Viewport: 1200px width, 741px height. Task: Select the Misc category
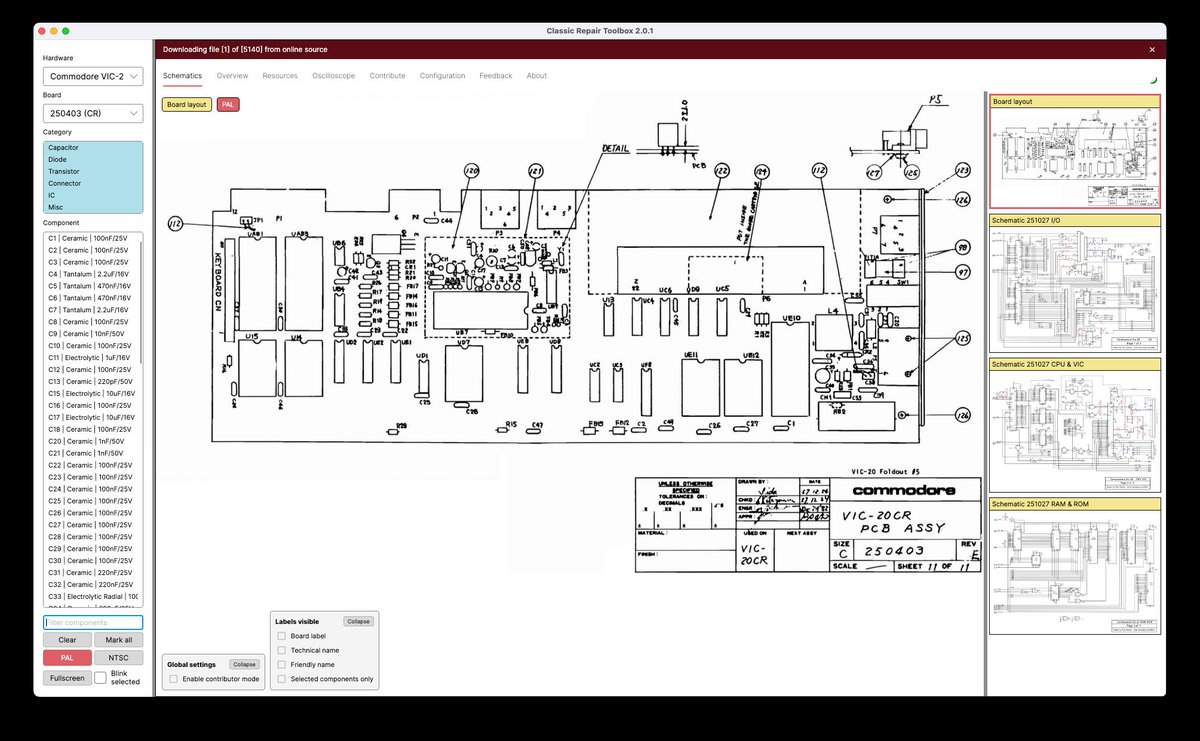pyautogui.click(x=93, y=207)
